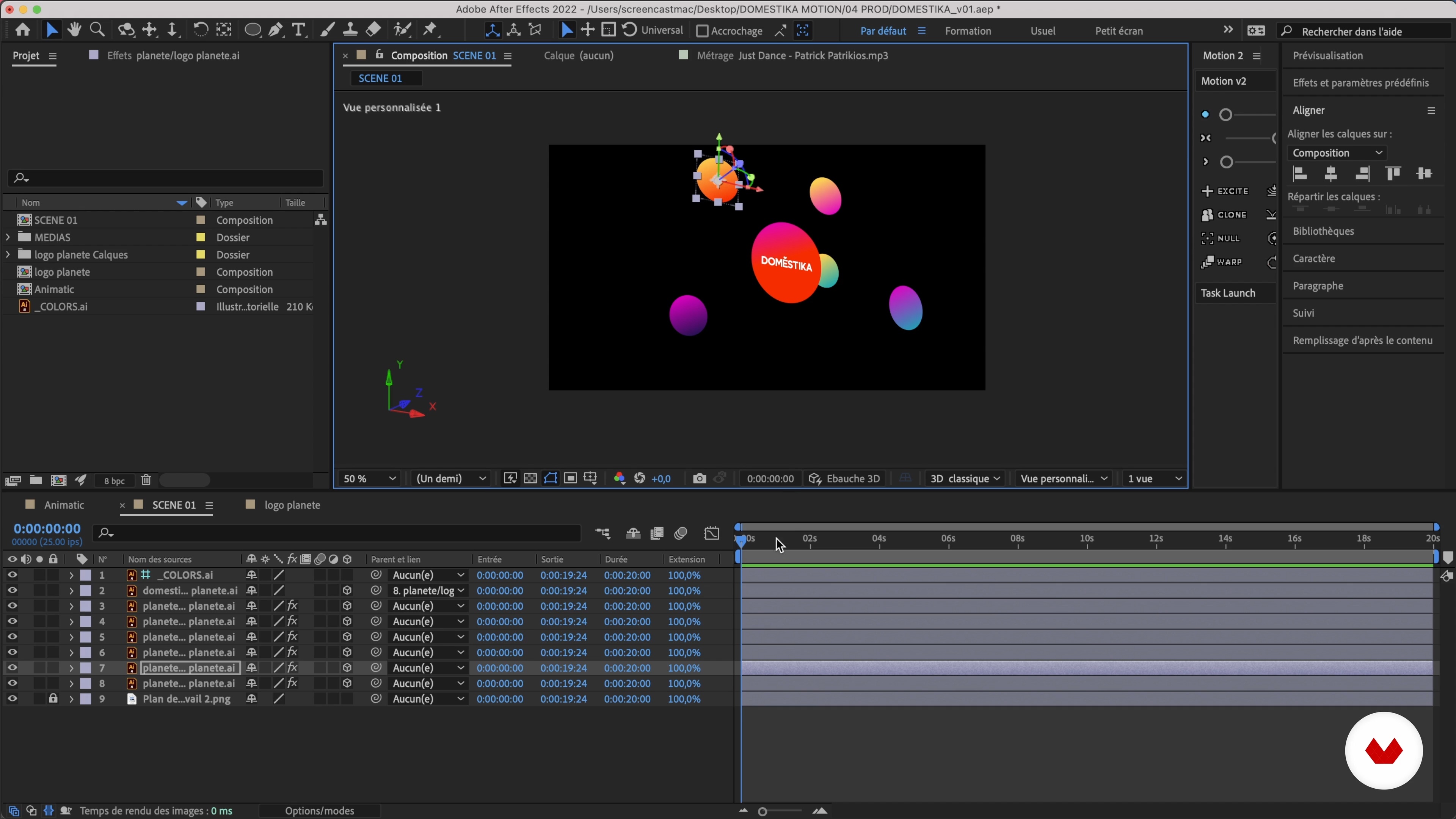Hide layer 2 domesti… planete.ai eye
The width and height of the screenshot is (1456, 819).
[12, 591]
